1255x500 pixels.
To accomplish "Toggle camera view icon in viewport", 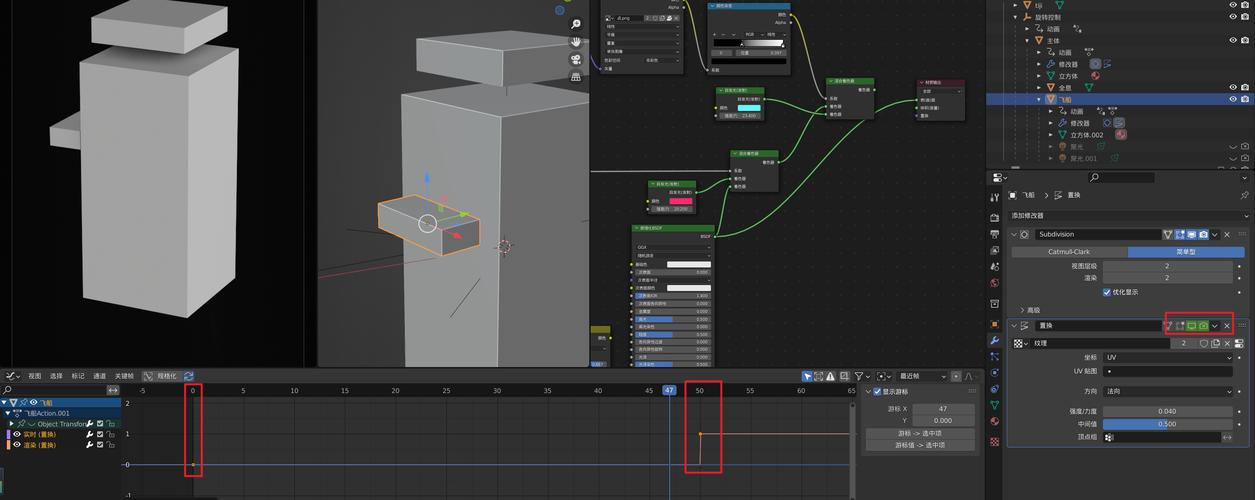I will 576,59.
